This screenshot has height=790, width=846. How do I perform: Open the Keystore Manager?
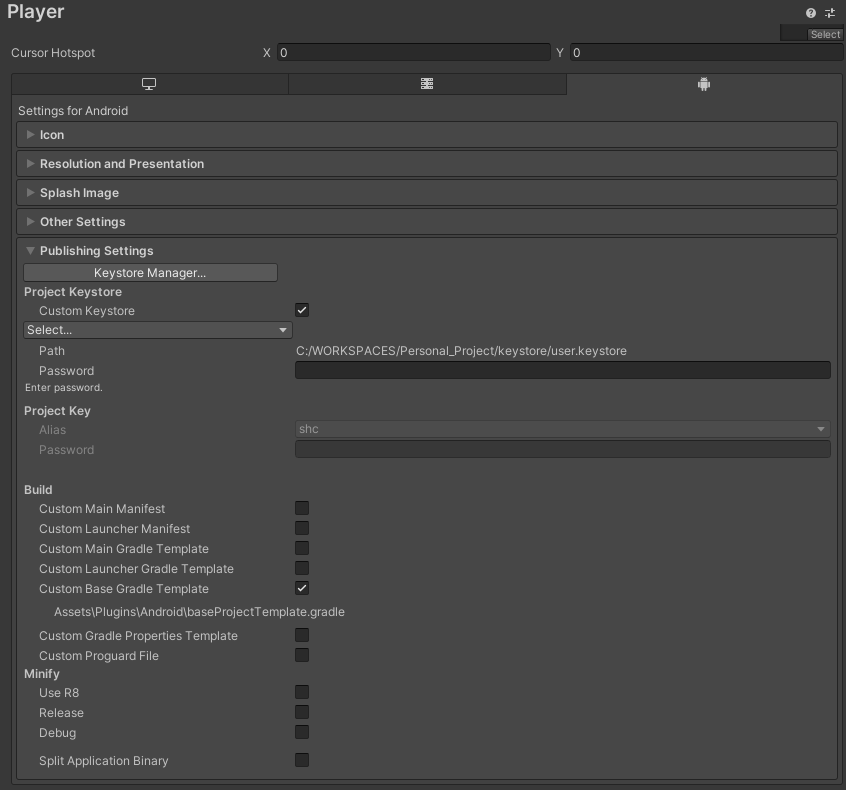point(150,273)
